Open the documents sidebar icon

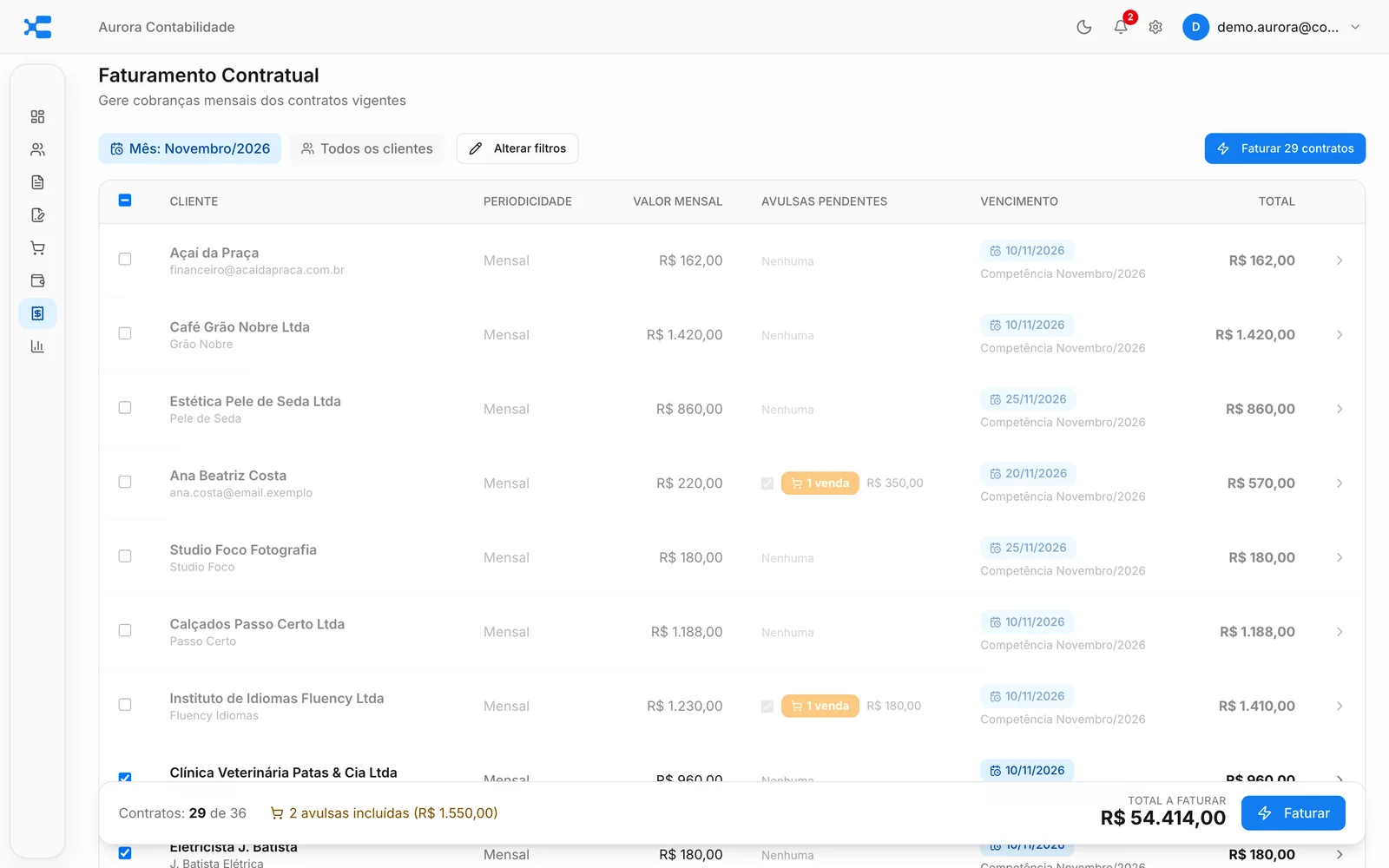pyautogui.click(x=37, y=182)
